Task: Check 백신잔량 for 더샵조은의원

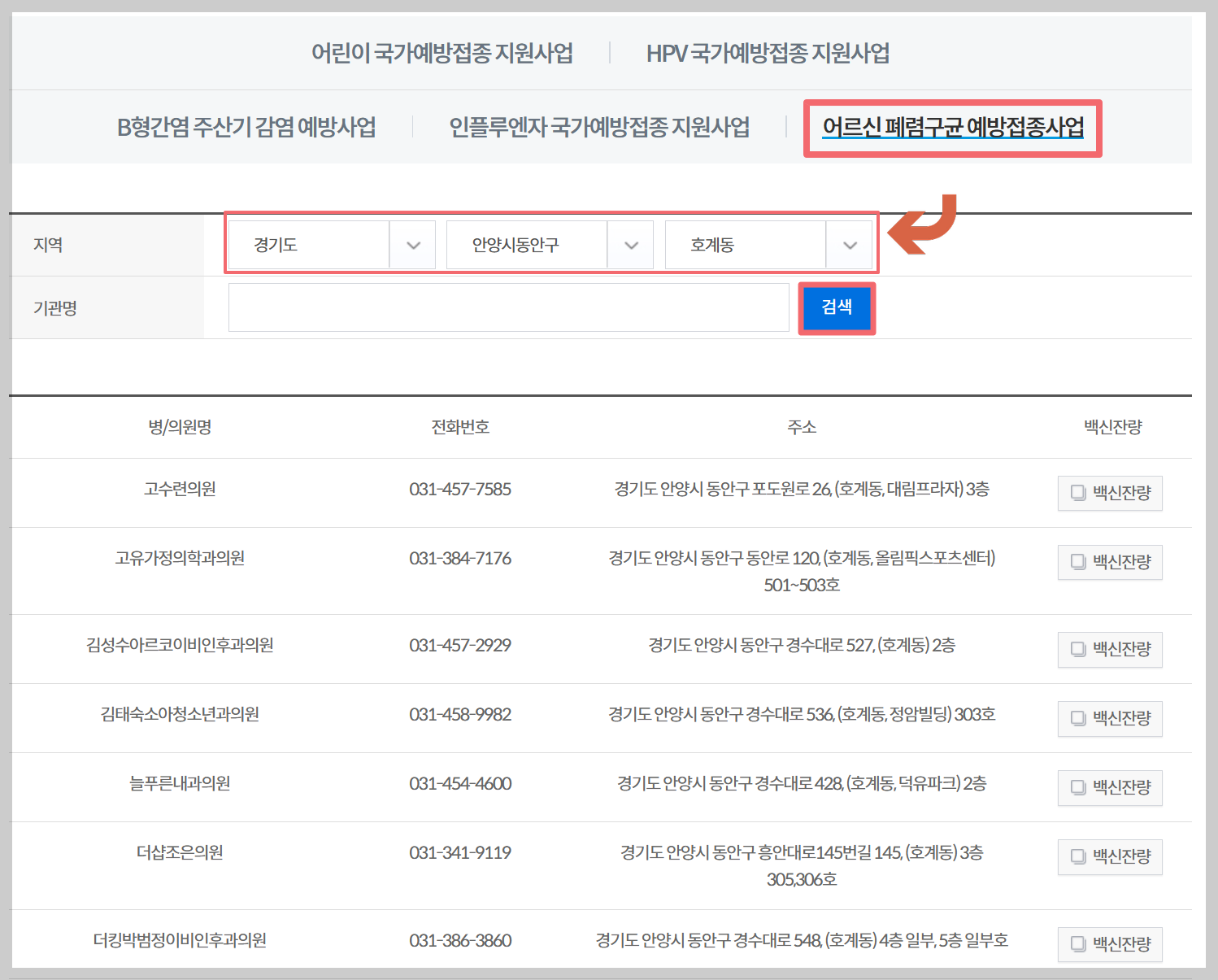Action: pyautogui.click(x=1110, y=856)
